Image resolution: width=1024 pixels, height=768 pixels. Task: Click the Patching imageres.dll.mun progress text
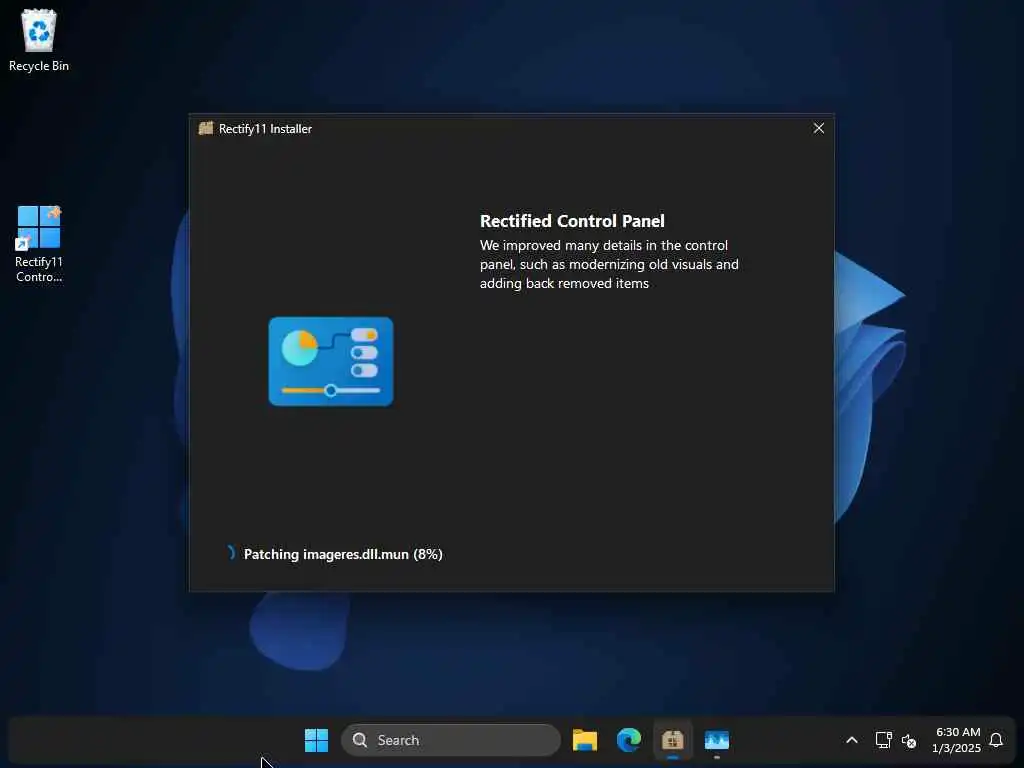(x=343, y=554)
